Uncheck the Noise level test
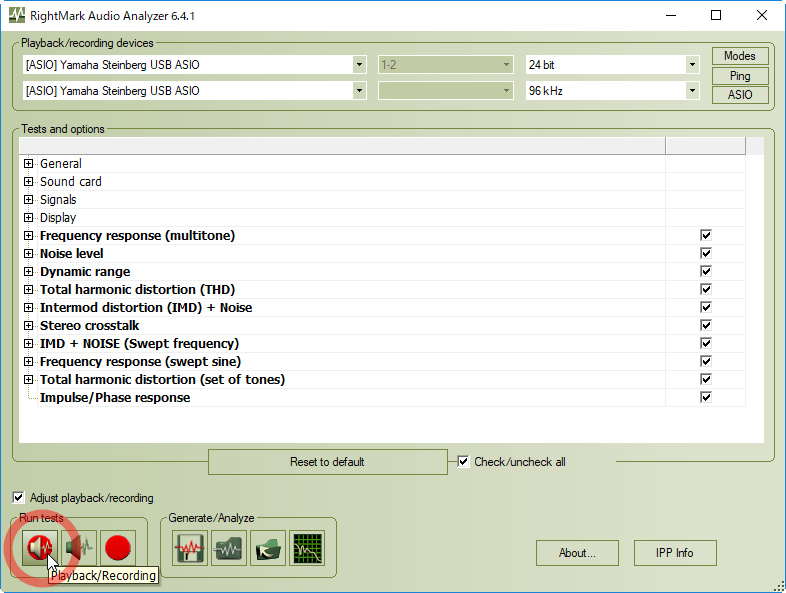Screen dimensions: 786x593 [x=706, y=253]
